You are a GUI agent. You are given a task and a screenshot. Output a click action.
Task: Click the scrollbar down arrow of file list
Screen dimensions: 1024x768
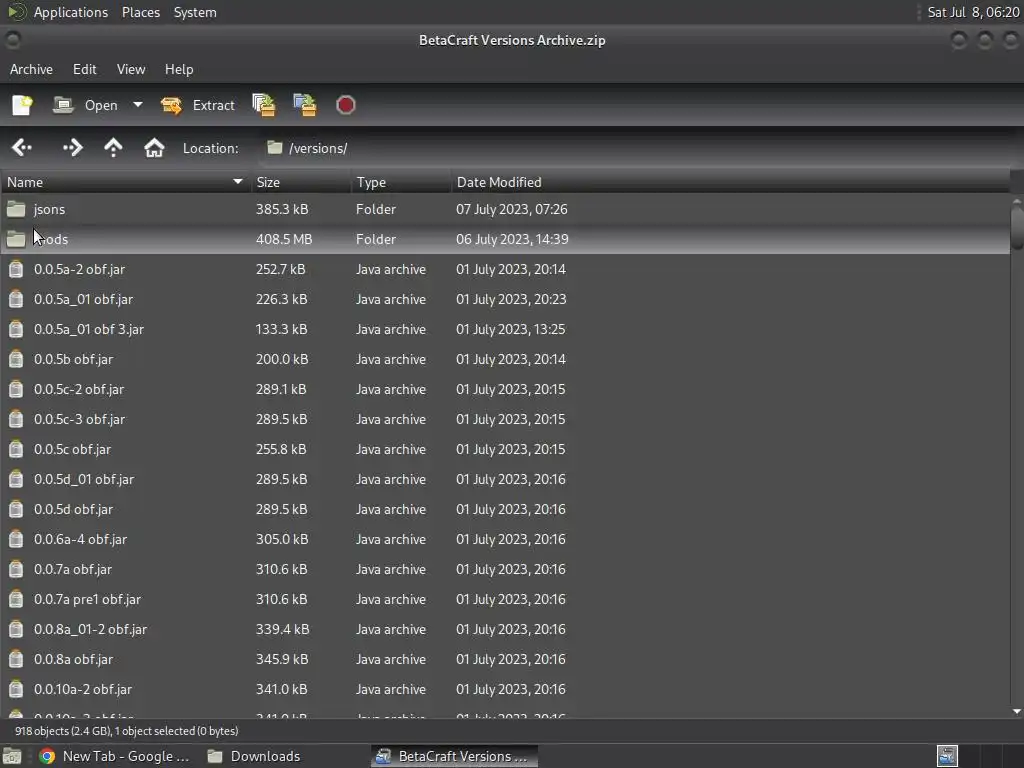click(1016, 711)
